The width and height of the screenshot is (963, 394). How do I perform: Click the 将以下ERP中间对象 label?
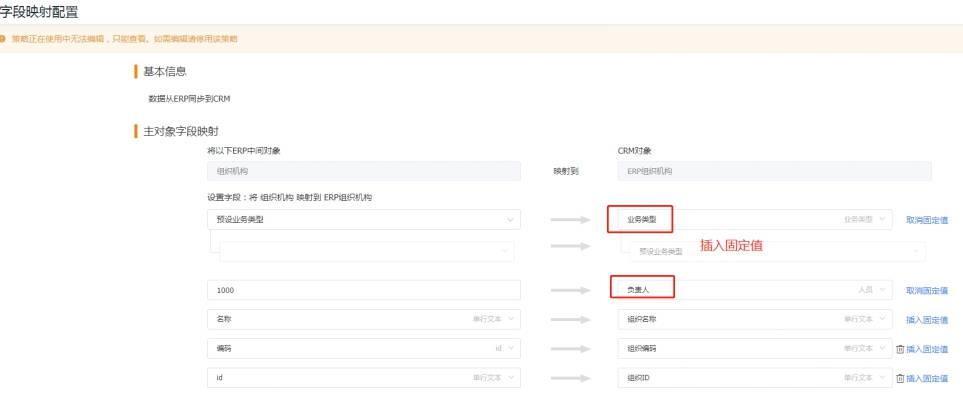point(244,150)
